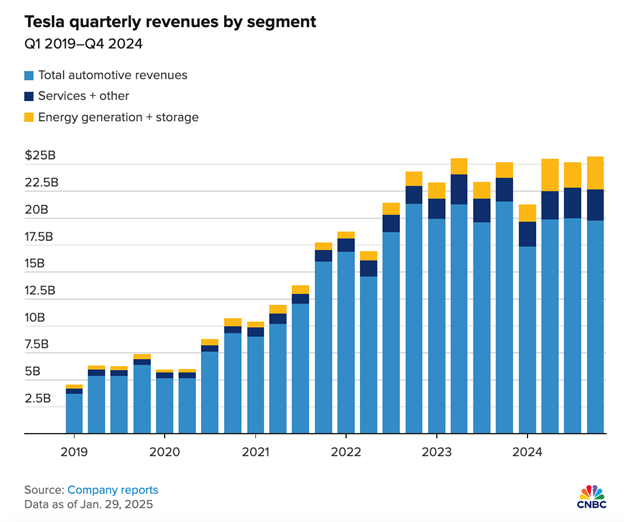This screenshot has width=624, height=522.
Task: Click the 15B y-axis label
Action: [34, 263]
